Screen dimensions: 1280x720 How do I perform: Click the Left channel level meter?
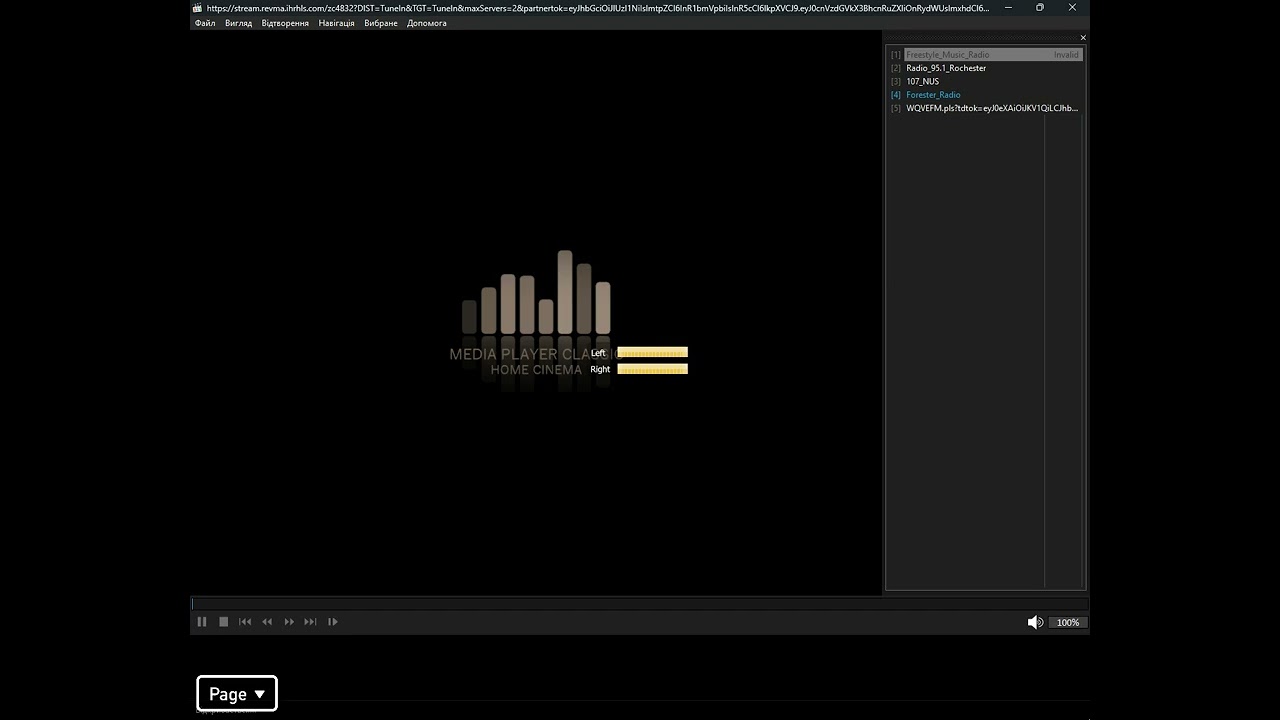point(653,352)
